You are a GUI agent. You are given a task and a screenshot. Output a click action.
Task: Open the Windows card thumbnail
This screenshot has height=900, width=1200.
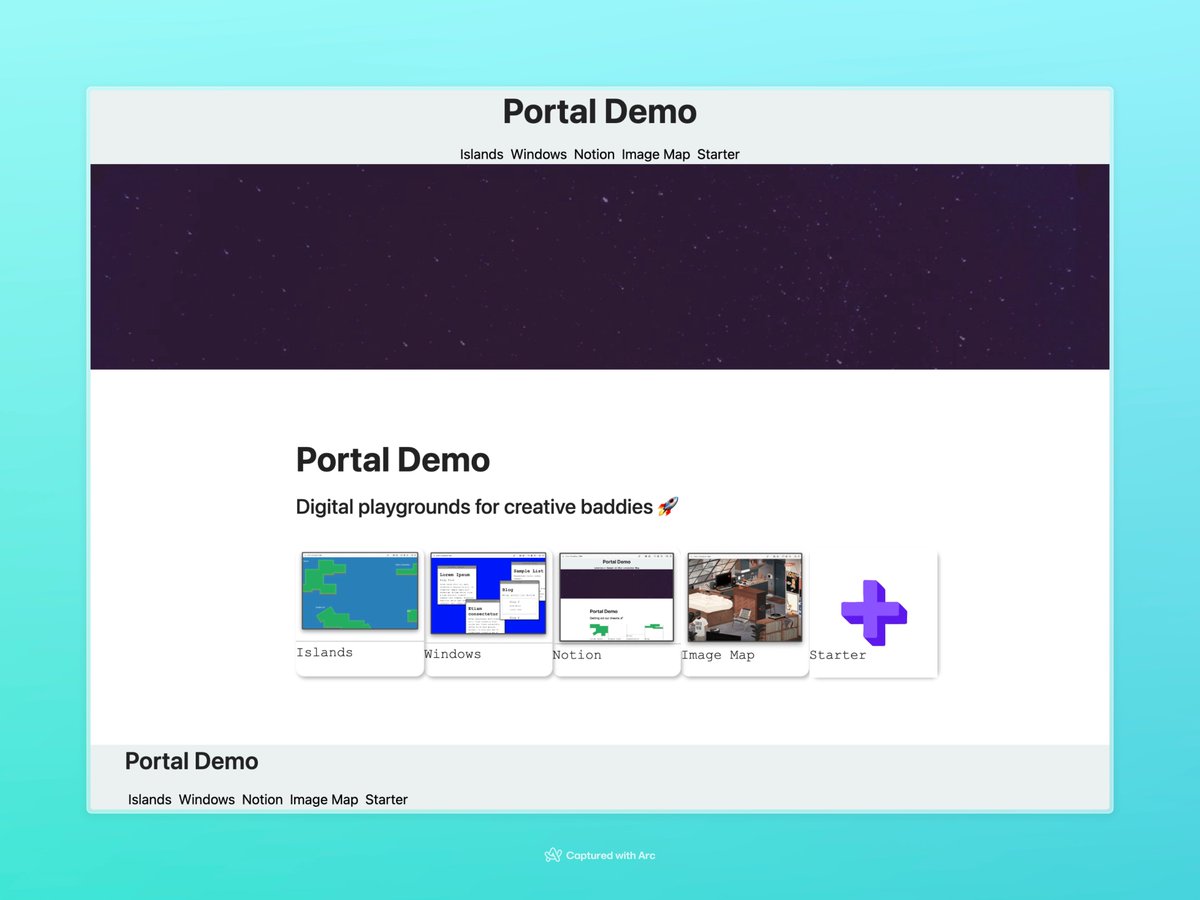click(488, 593)
